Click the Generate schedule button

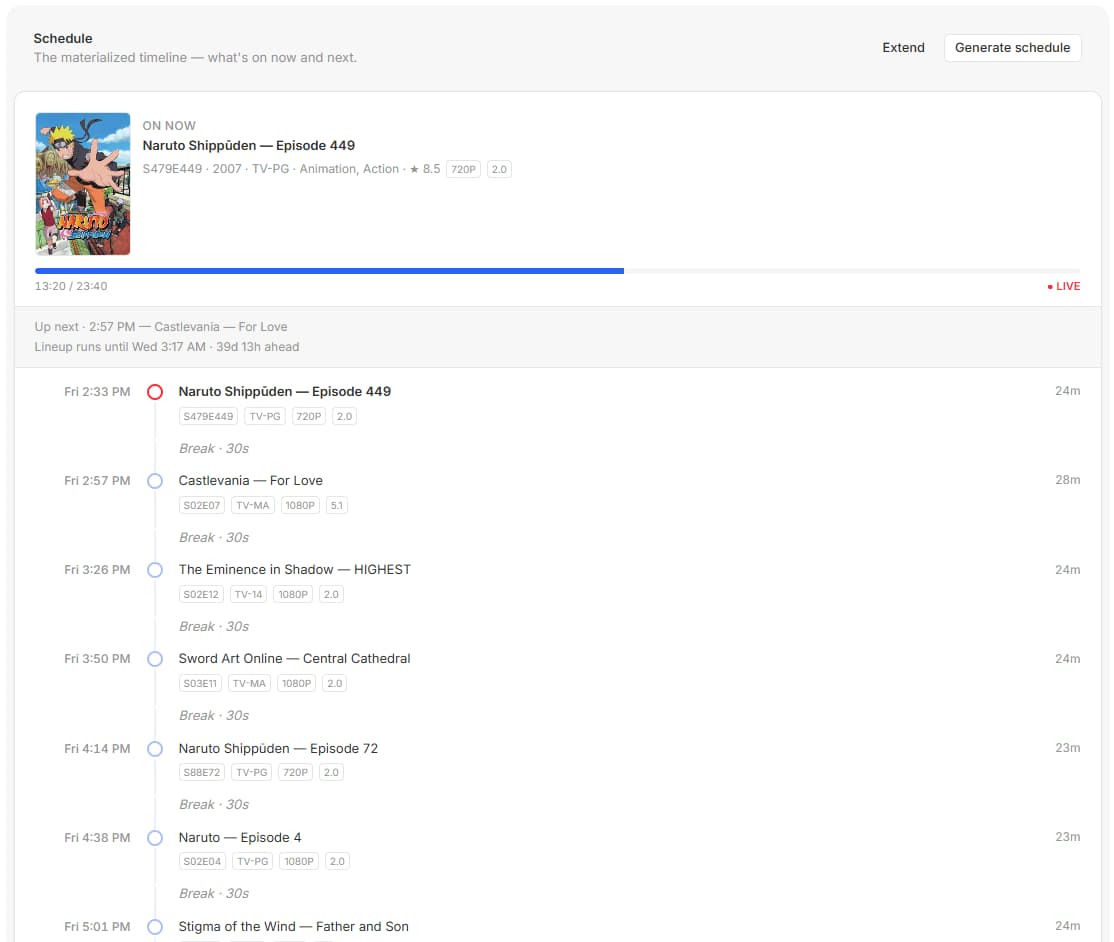(1012, 48)
